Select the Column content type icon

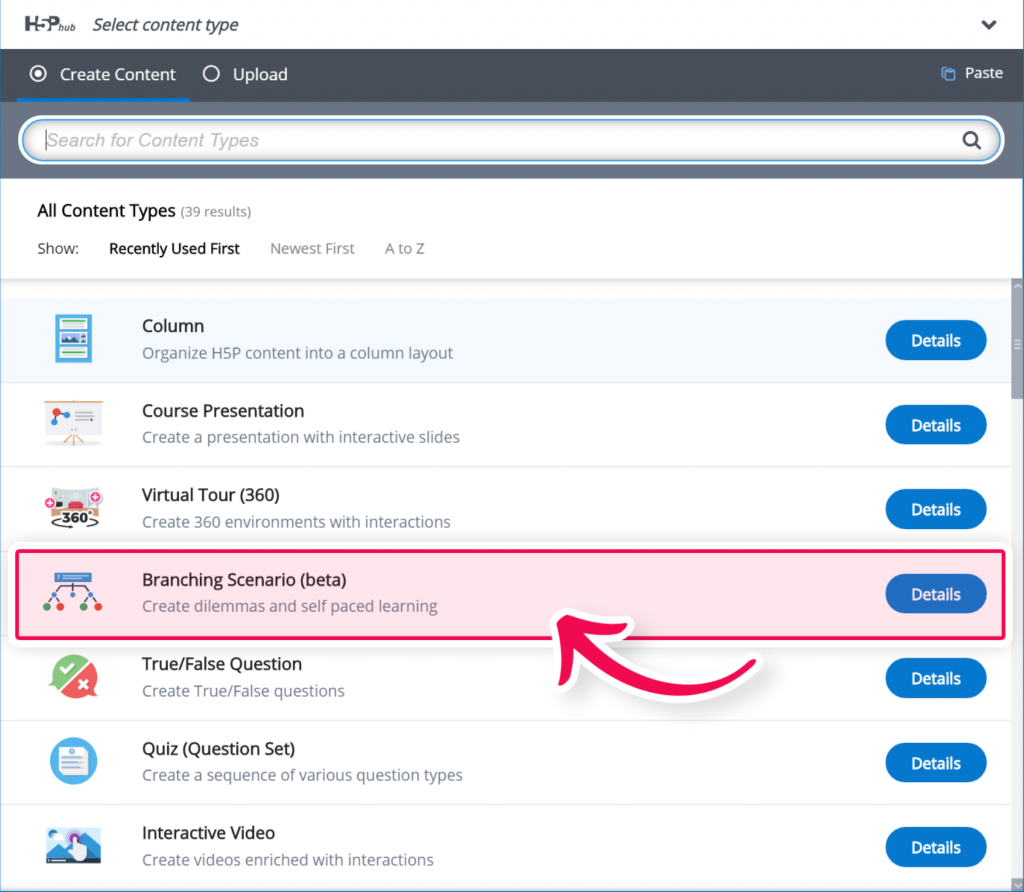73,338
